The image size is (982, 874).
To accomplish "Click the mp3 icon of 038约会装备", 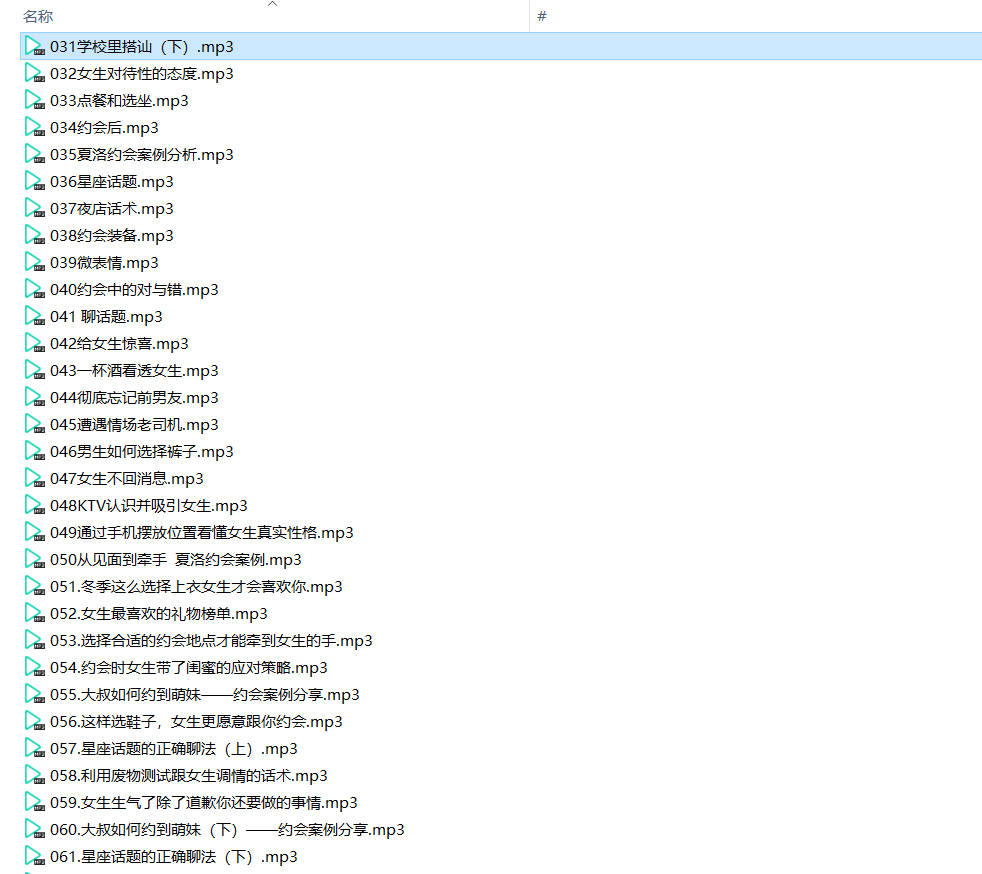I will point(34,235).
